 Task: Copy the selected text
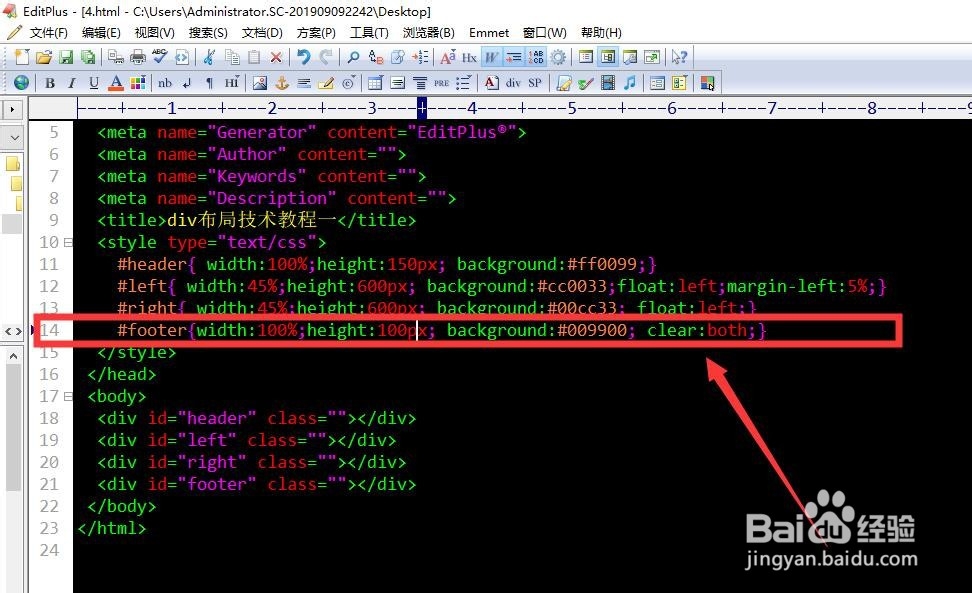pos(232,58)
